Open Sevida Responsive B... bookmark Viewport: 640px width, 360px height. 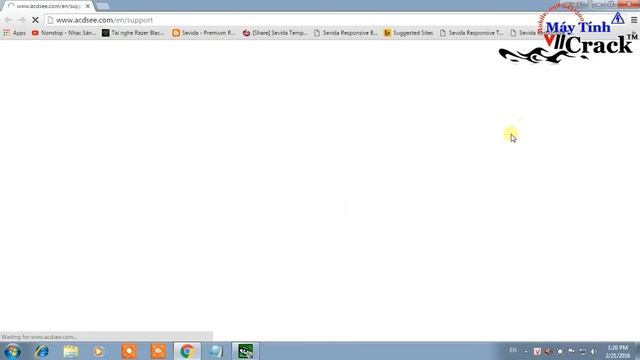[x=346, y=33]
